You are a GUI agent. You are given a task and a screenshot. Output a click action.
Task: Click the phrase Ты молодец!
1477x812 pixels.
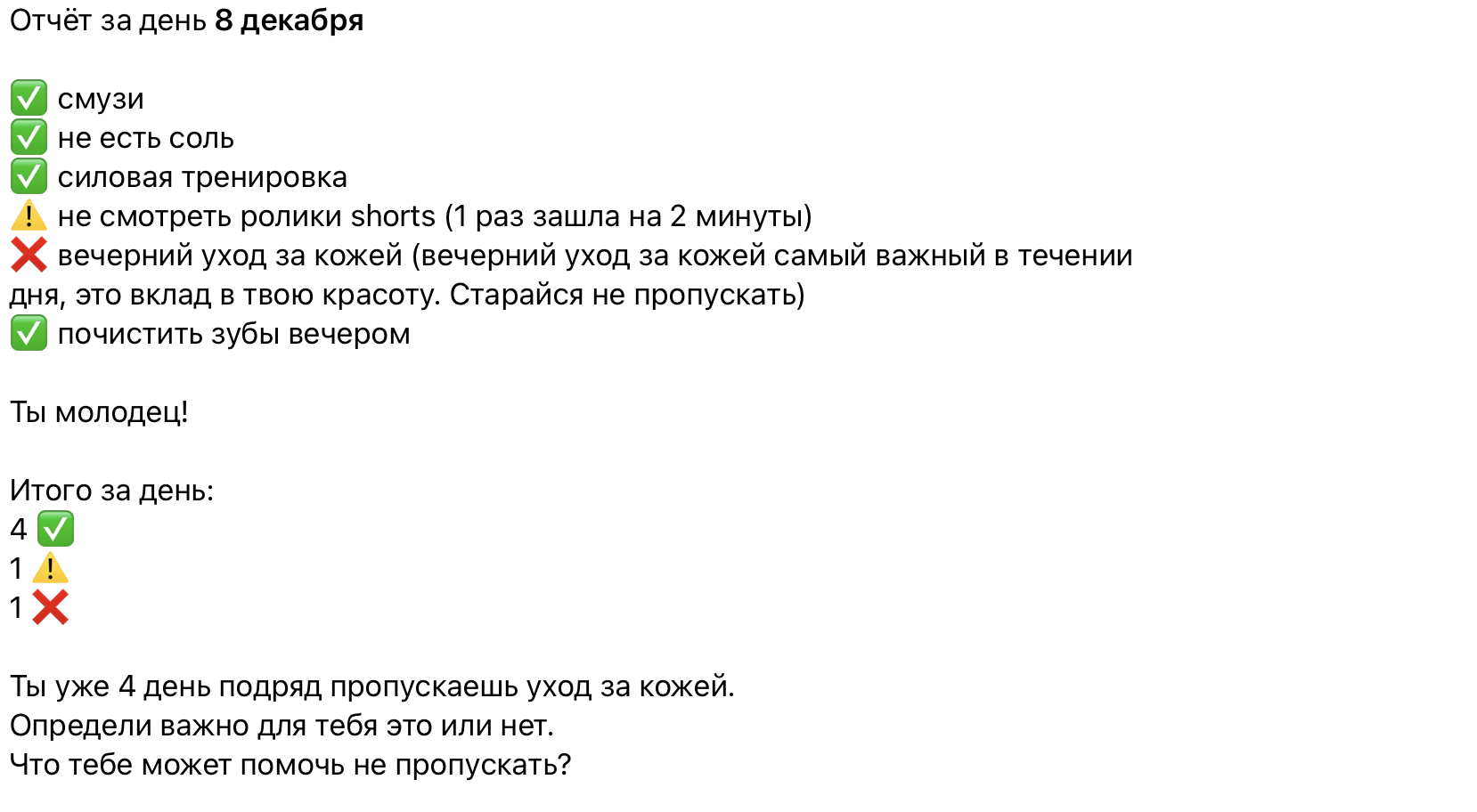coord(99,412)
